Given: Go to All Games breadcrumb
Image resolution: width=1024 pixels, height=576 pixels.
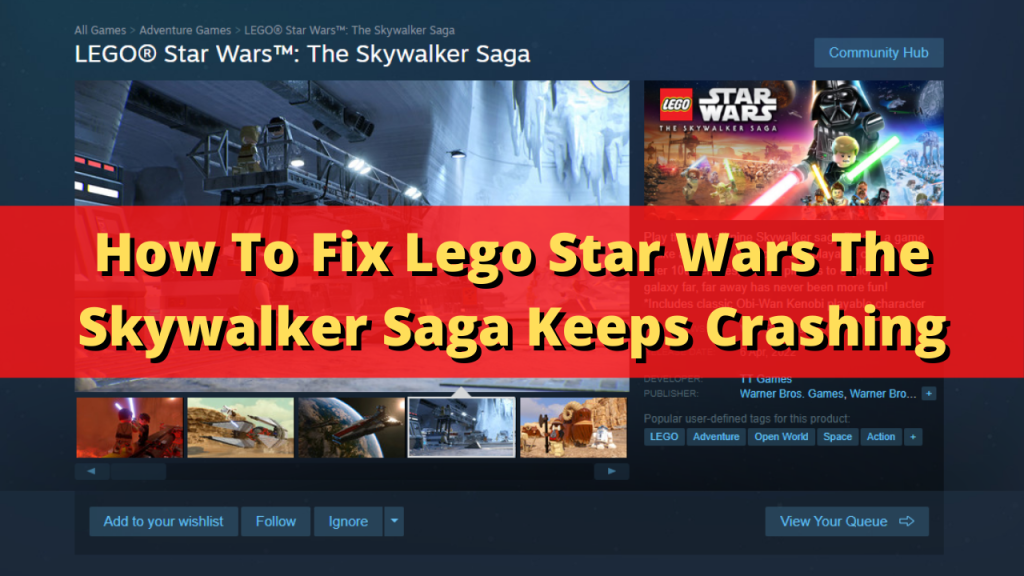Looking at the screenshot, I should [100, 30].
